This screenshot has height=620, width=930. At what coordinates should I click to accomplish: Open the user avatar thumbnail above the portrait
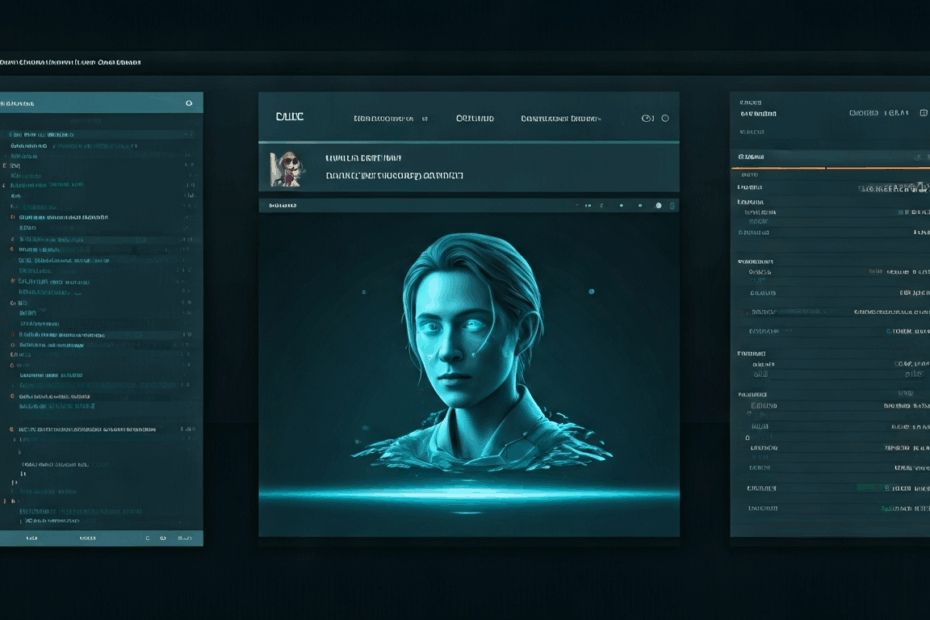click(288, 168)
